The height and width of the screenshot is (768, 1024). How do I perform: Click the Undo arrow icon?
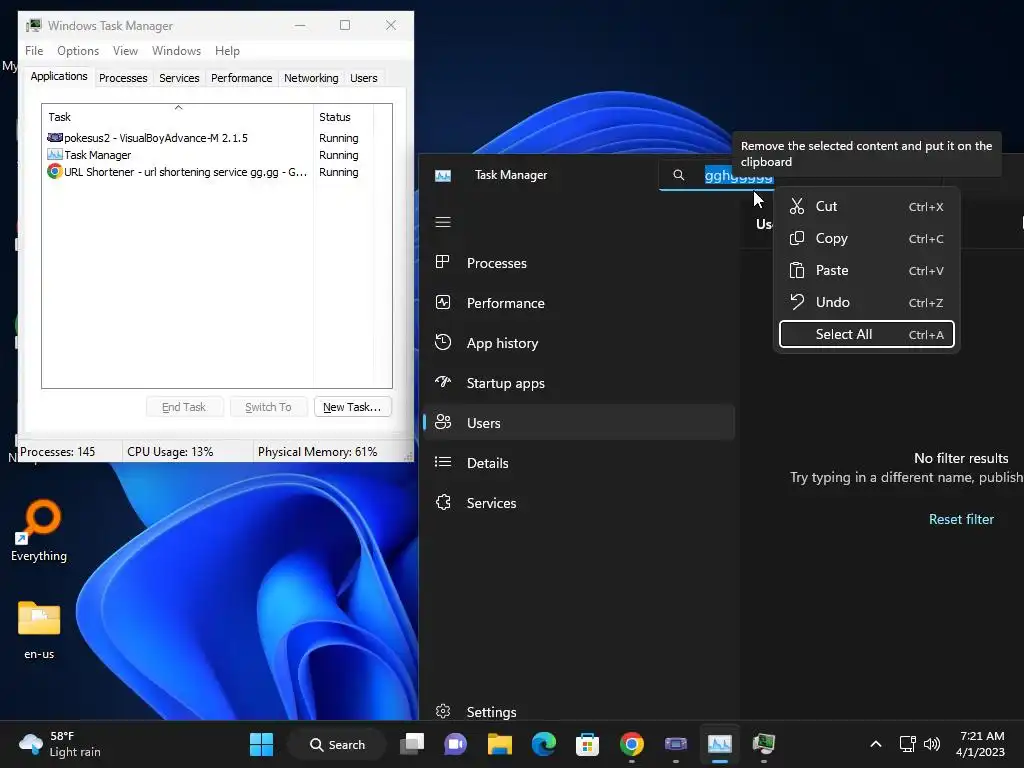pos(797,302)
